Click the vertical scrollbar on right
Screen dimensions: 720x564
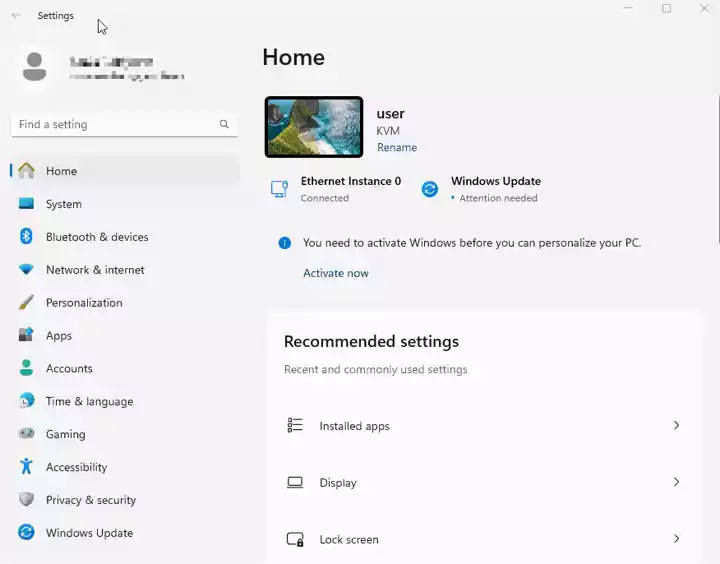(718, 169)
